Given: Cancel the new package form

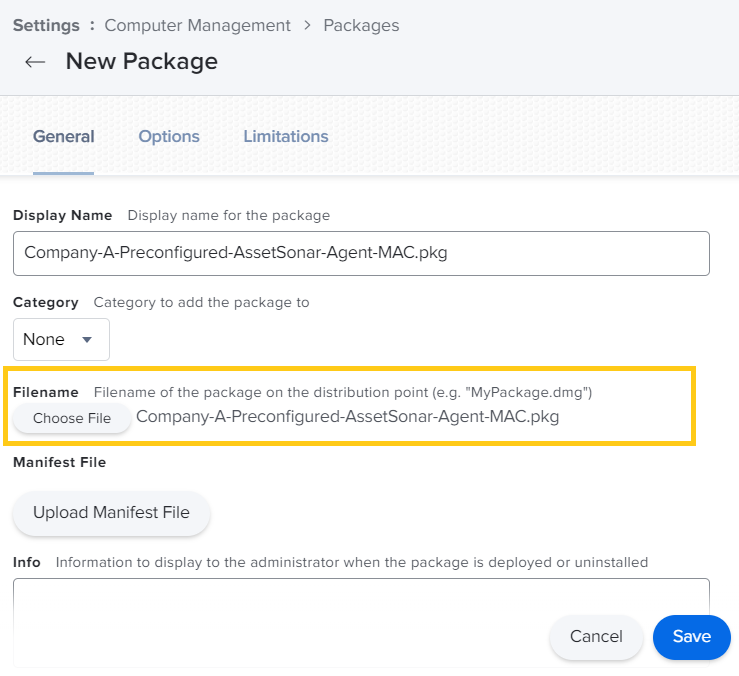Looking at the screenshot, I should [596, 637].
